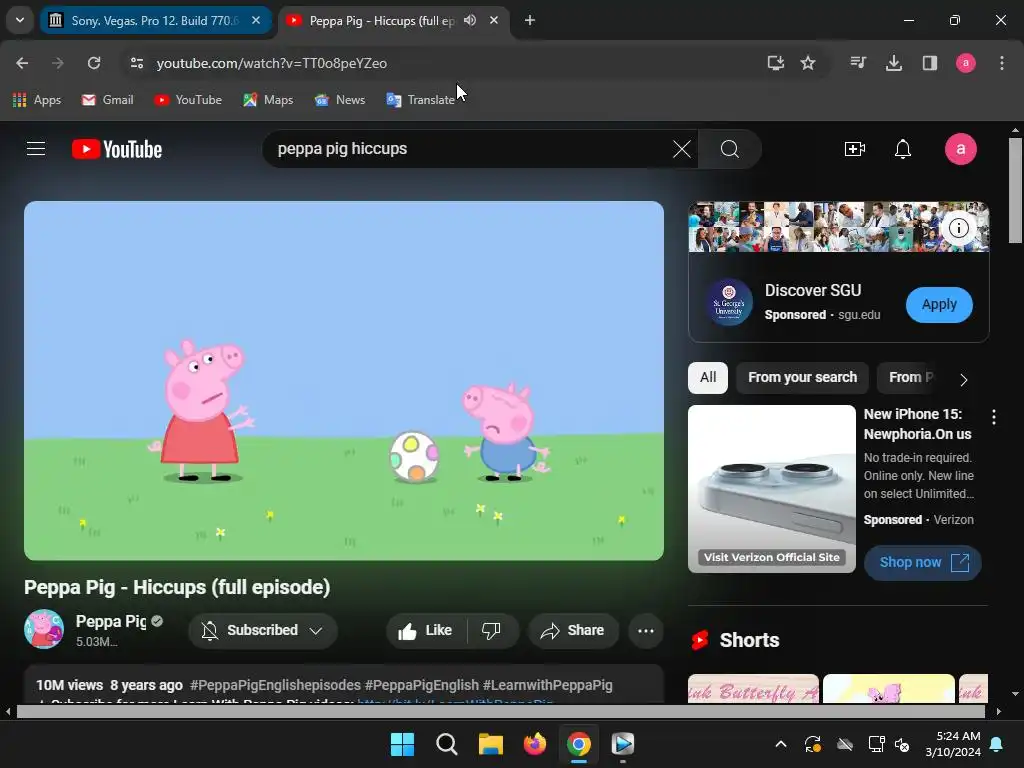This screenshot has height=768, width=1024.
Task: Launch Firefox from taskbar
Action: pyautogui.click(x=535, y=744)
